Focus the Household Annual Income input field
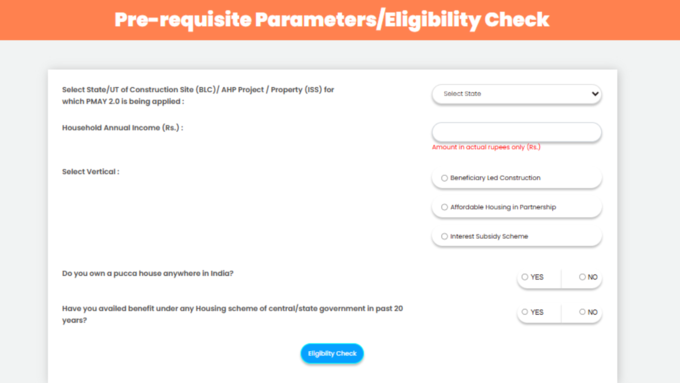The width and height of the screenshot is (680, 383). pos(517,132)
